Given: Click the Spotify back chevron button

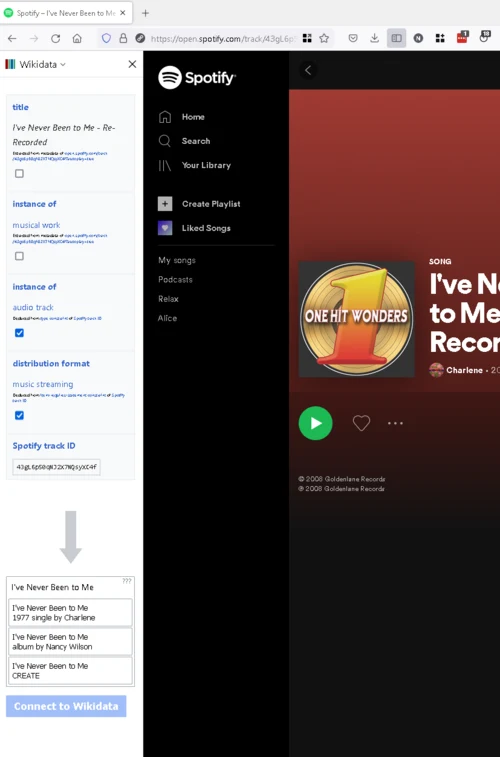Looking at the screenshot, I should click(308, 70).
